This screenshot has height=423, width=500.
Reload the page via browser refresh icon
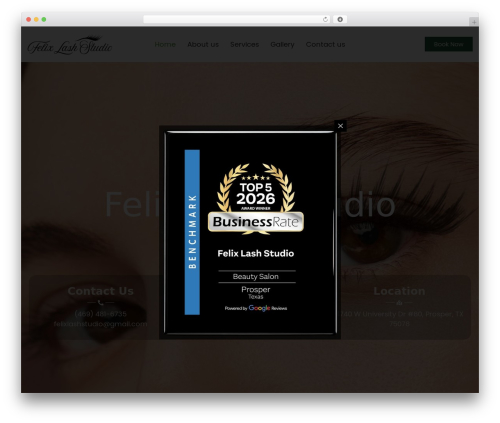(x=325, y=19)
